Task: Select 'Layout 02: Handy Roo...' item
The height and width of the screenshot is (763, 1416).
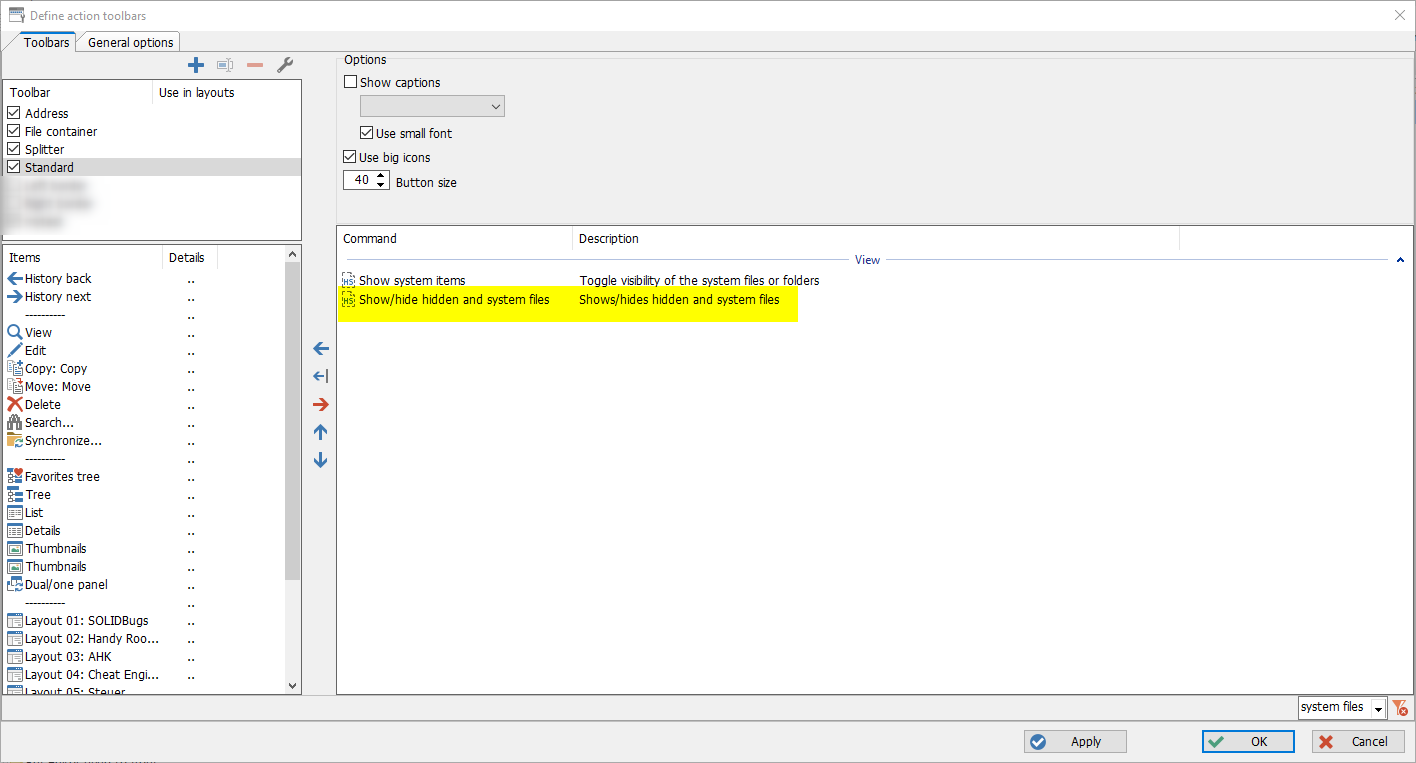Action: (x=83, y=639)
